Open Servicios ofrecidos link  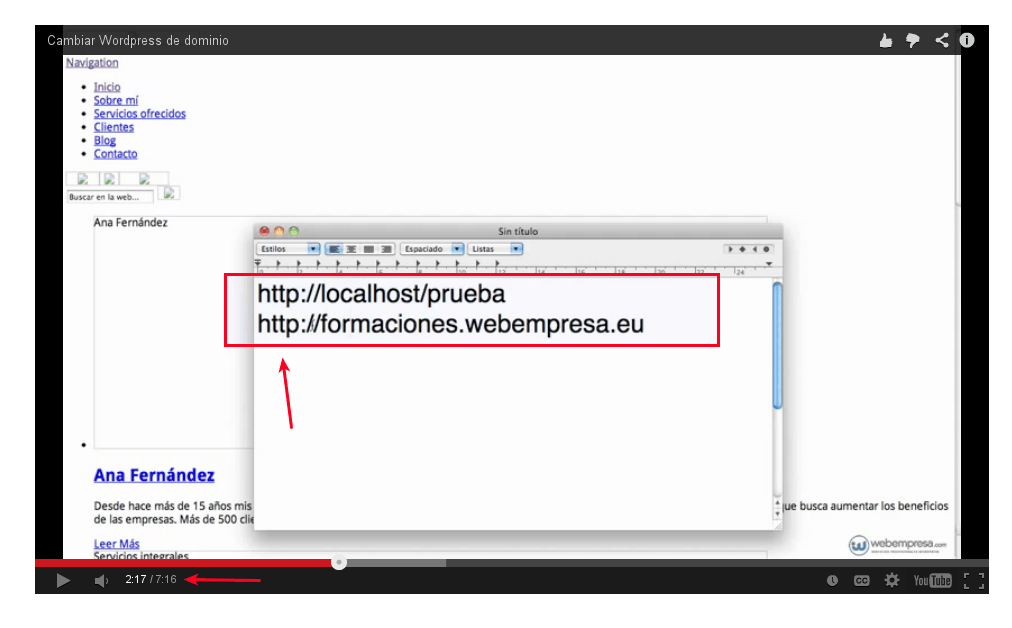(x=139, y=114)
